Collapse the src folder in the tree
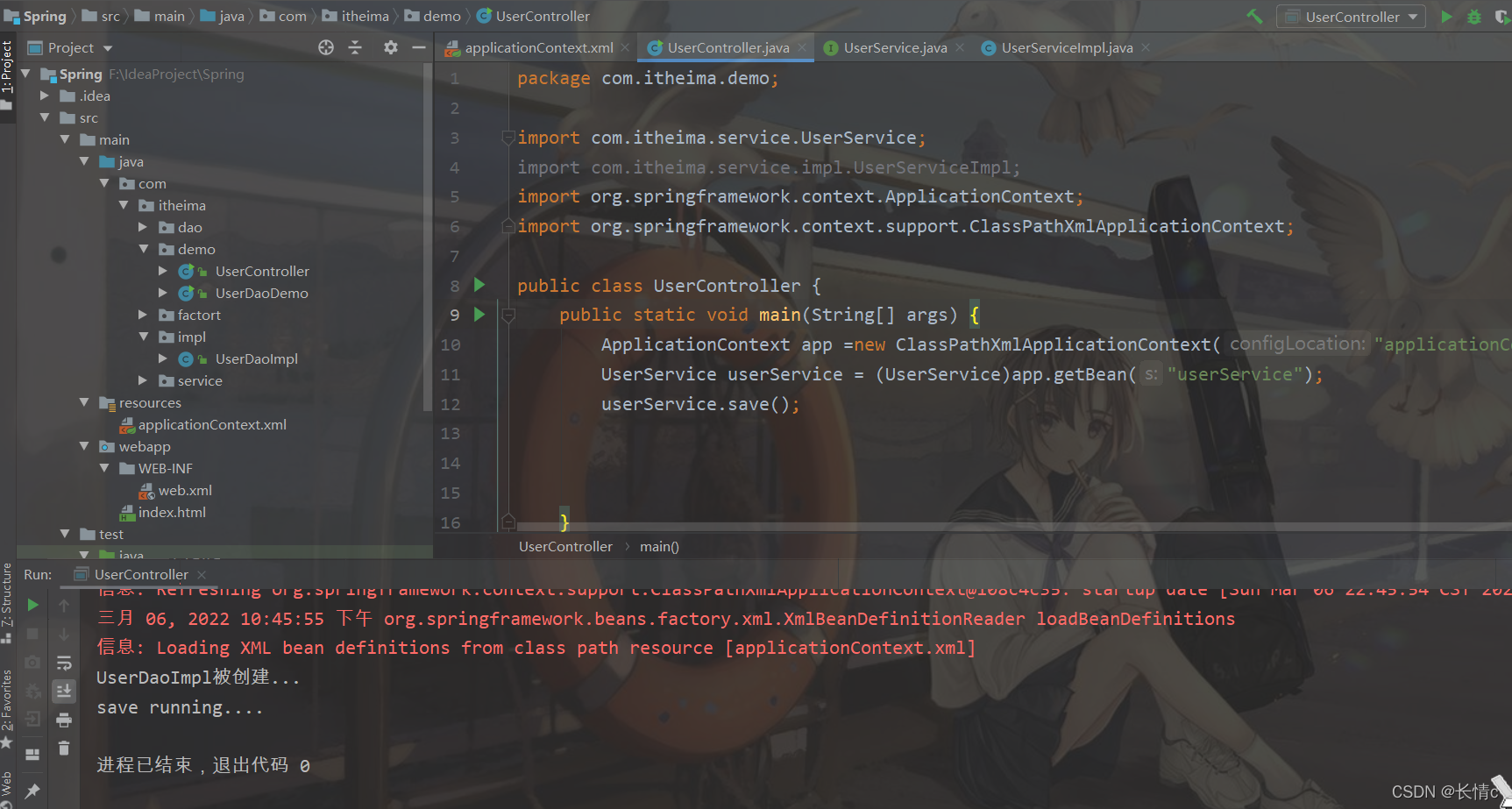1512x809 pixels. click(45, 117)
